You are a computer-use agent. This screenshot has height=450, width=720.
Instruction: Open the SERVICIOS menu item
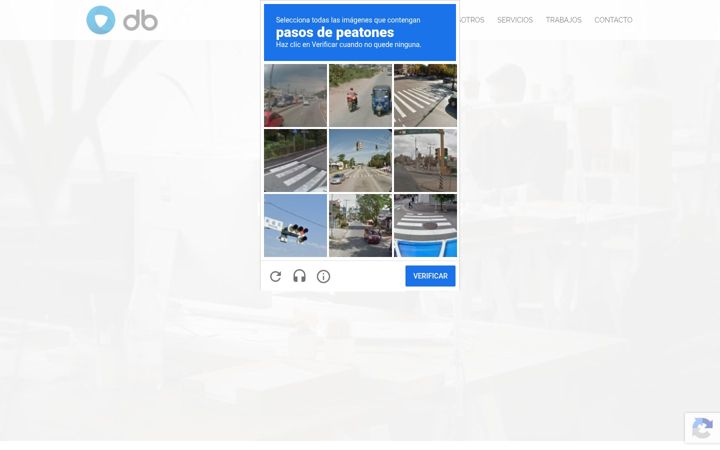point(515,20)
